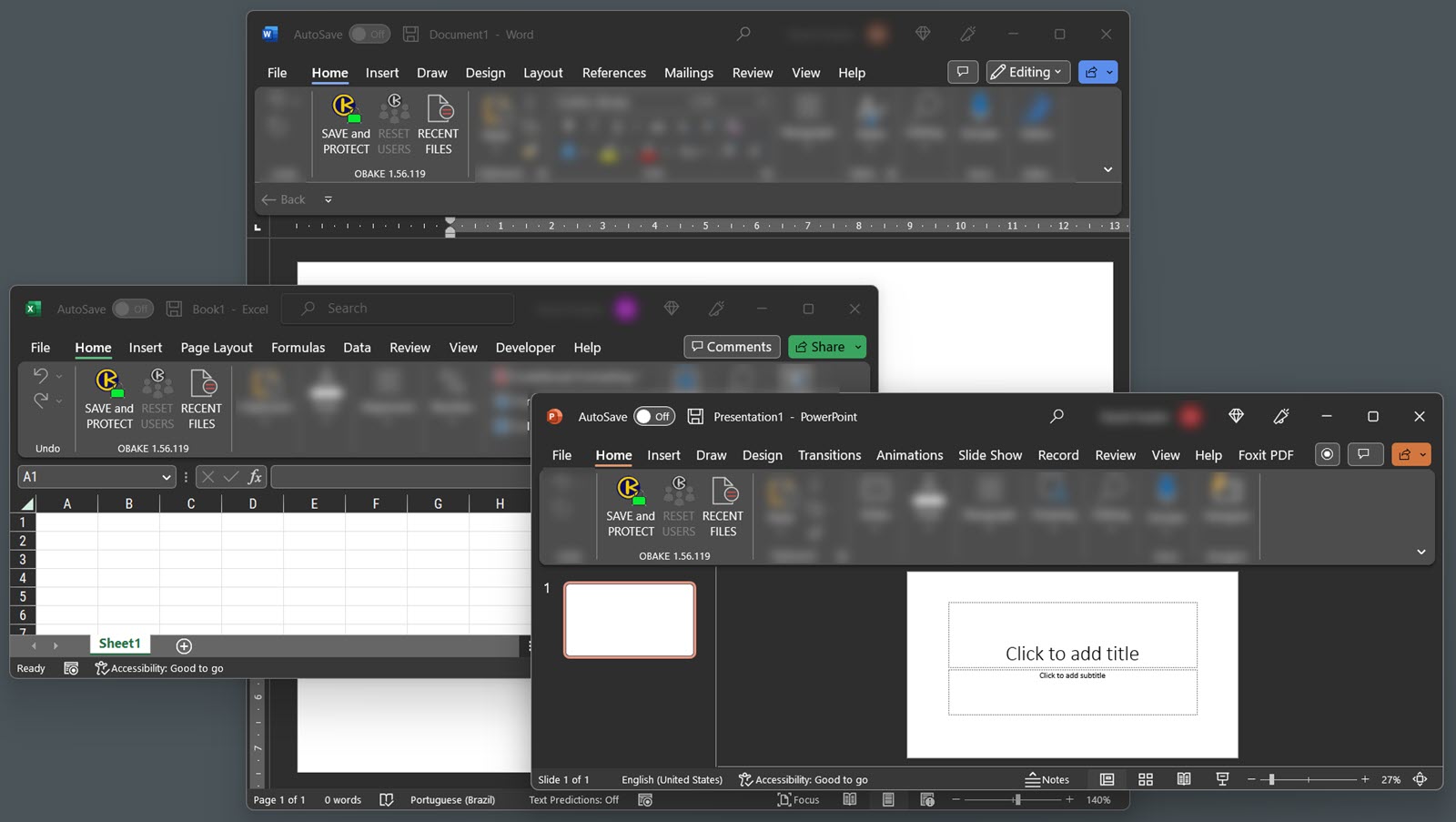Click the save disk icon in Excel title bar
The width and height of the screenshot is (1456, 822).
click(x=175, y=309)
